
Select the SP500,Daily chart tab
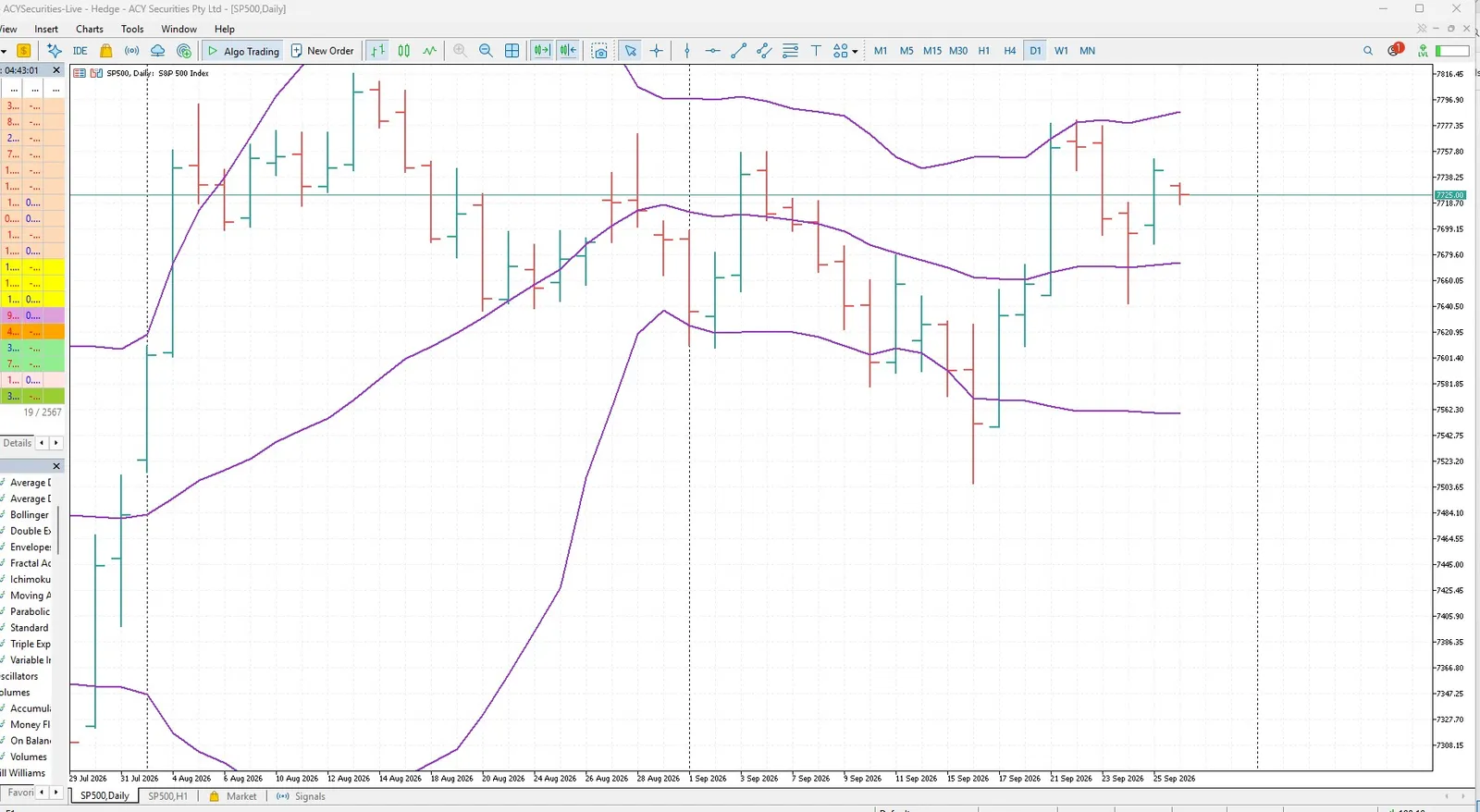[105, 796]
